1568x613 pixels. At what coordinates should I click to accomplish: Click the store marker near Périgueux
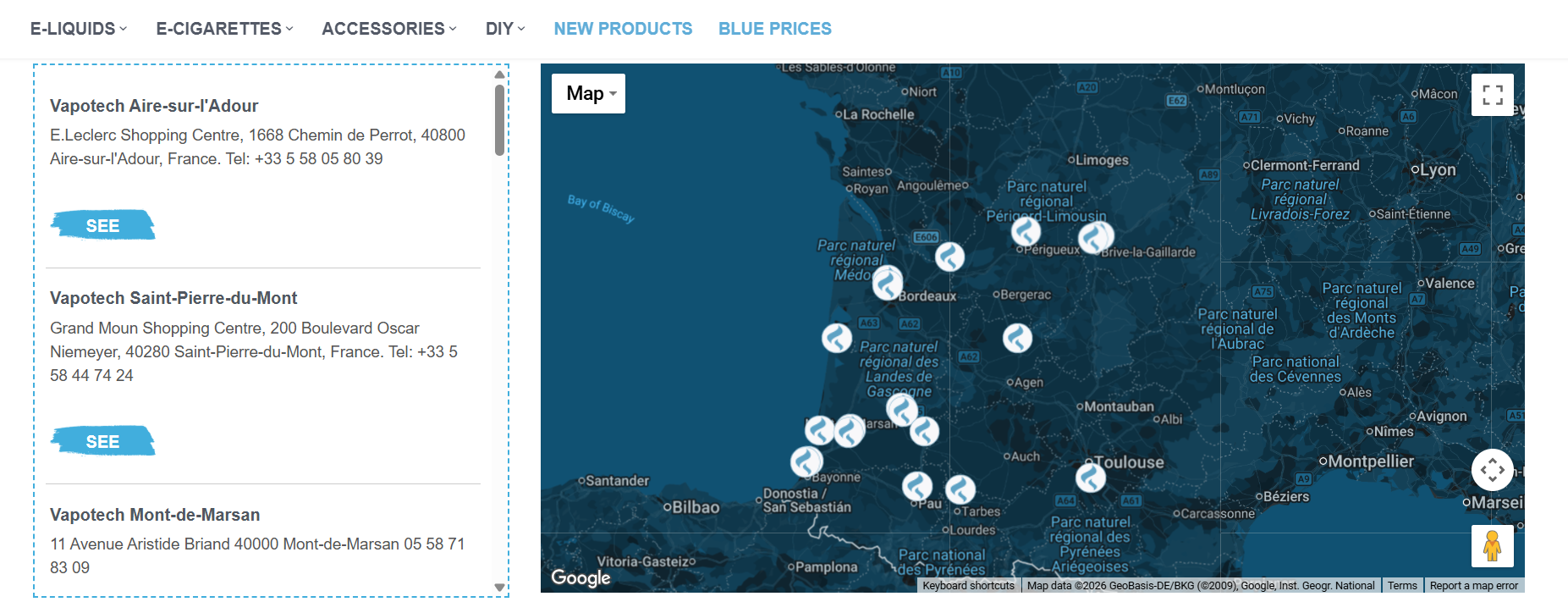pyautogui.click(x=1026, y=229)
